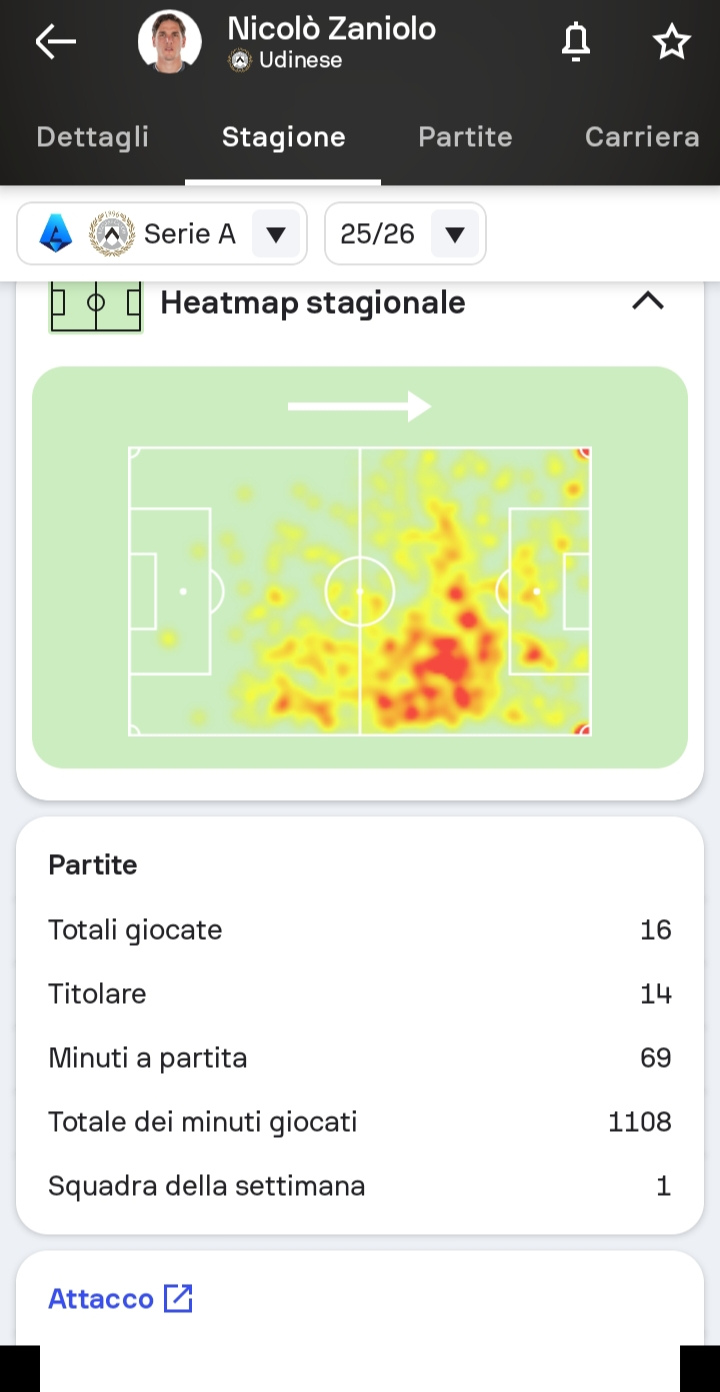
Task: Collapse the Heatmap stagionale section
Action: point(648,301)
